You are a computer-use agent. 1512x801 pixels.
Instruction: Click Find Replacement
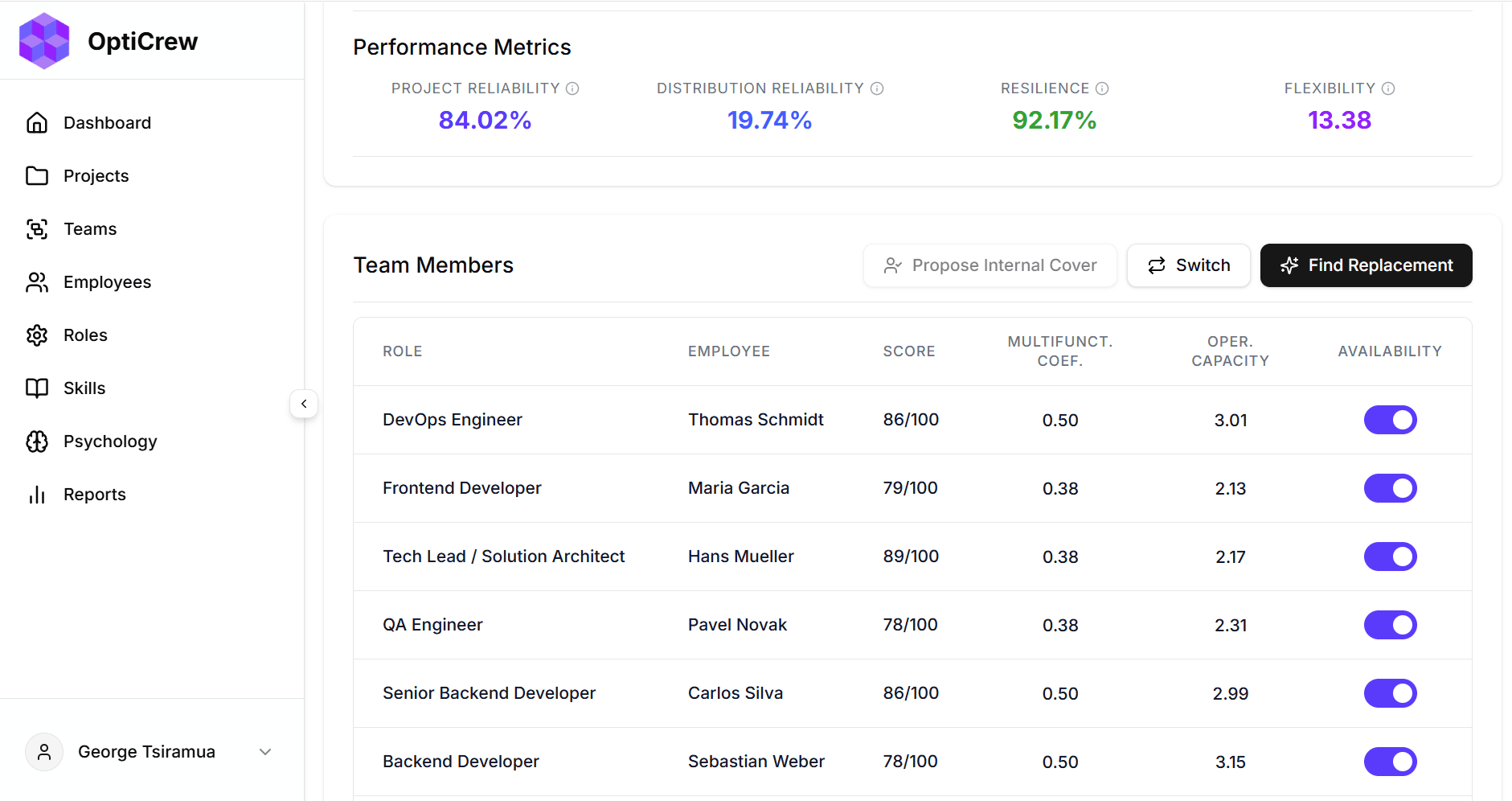[x=1366, y=265]
